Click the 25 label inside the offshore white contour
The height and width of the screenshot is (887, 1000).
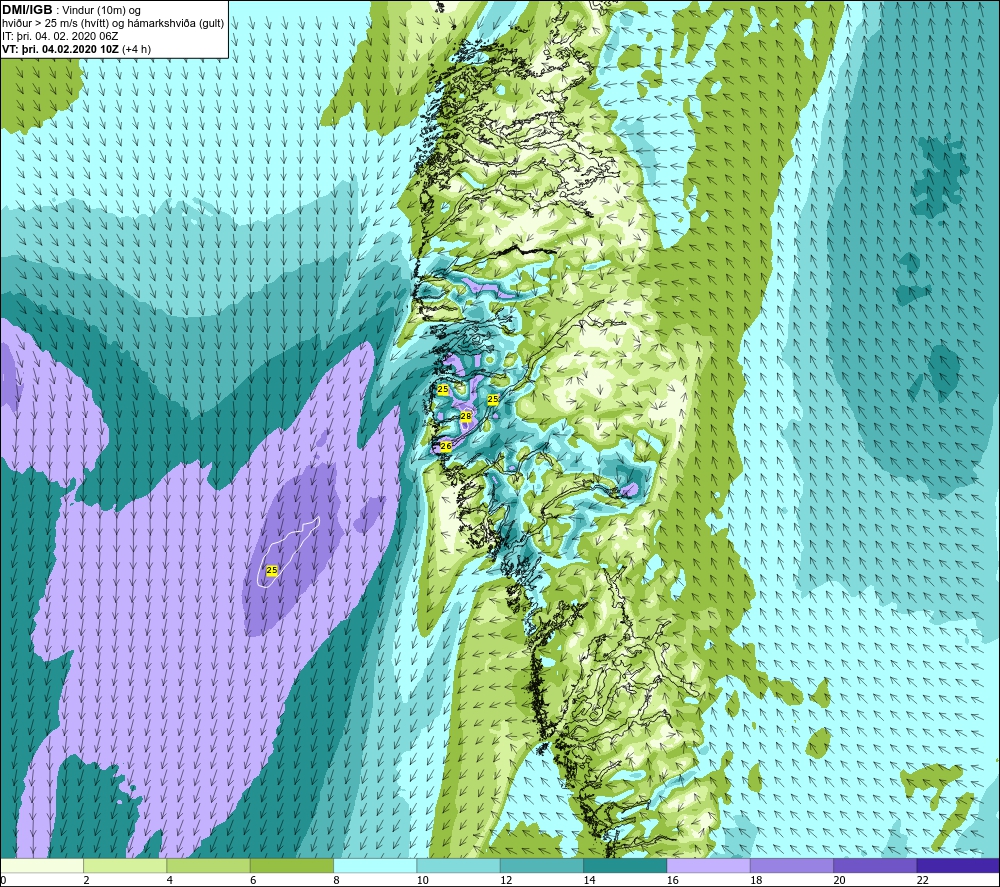coord(272,570)
